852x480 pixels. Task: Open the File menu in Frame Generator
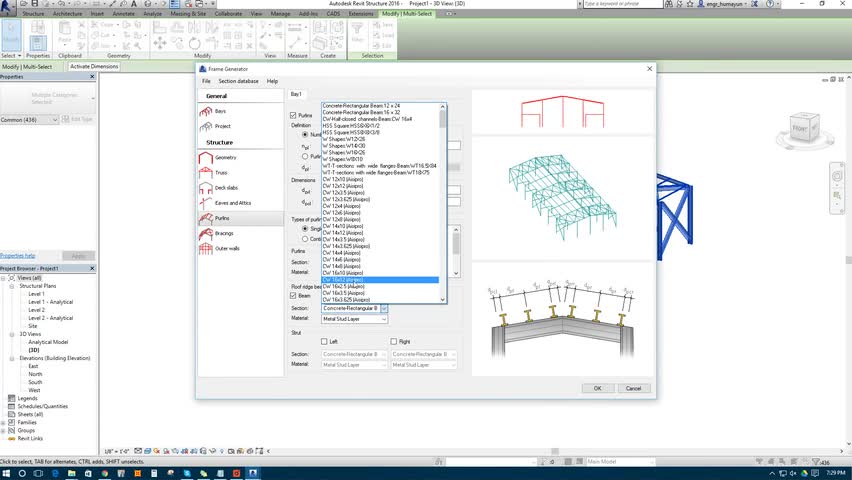[x=206, y=81]
